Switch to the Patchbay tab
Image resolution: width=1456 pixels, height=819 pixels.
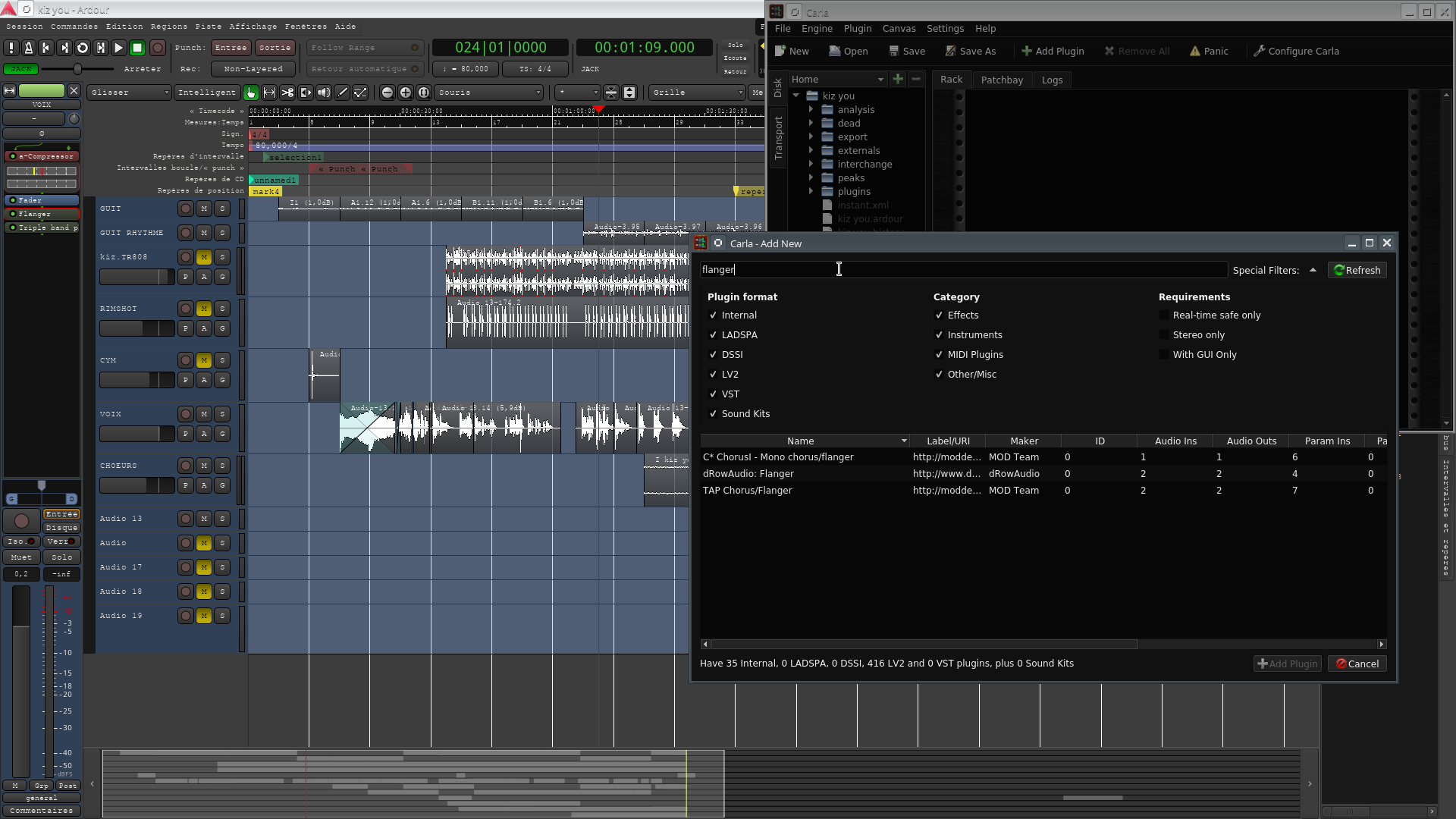(1001, 80)
